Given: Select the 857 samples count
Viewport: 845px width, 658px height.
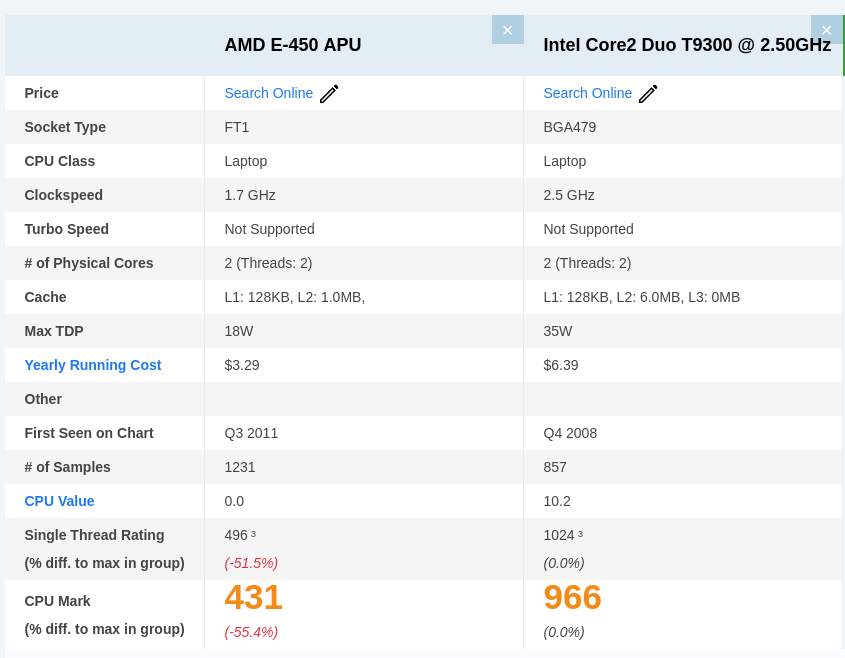Looking at the screenshot, I should [555, 467].
